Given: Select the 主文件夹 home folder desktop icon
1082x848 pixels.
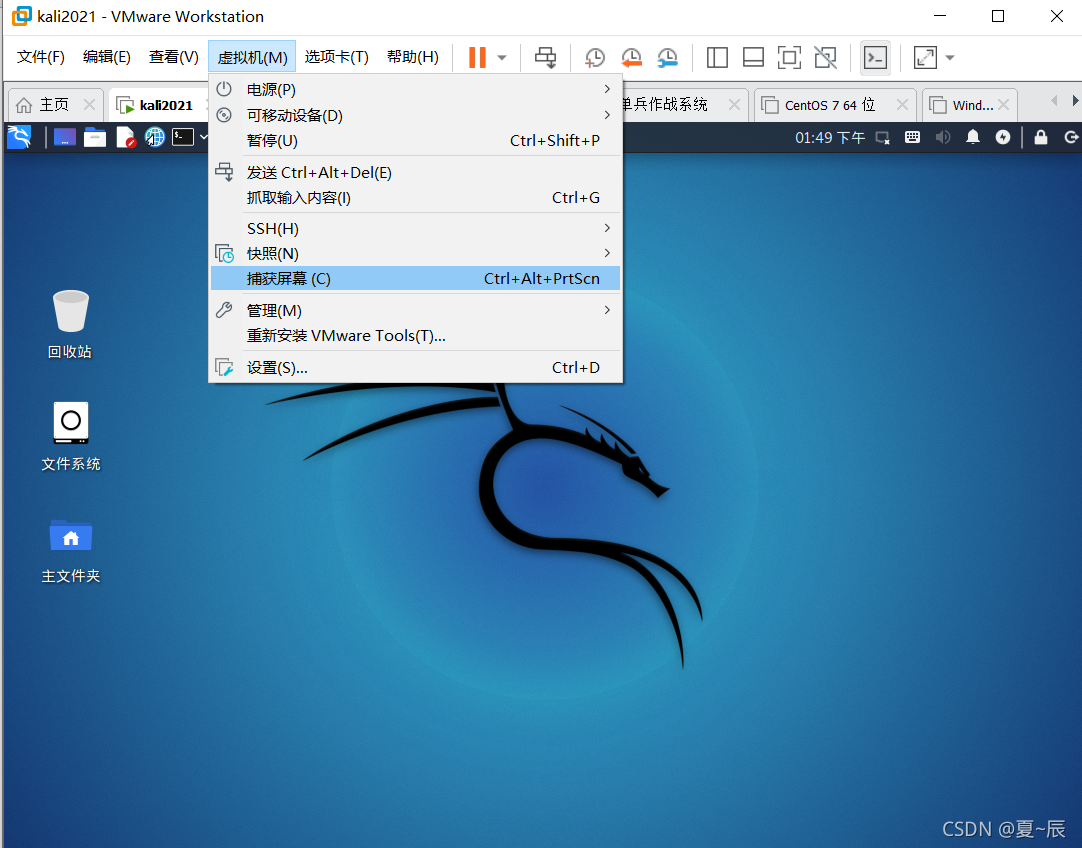Looking at the screenshot, I should tap(70, 551).
